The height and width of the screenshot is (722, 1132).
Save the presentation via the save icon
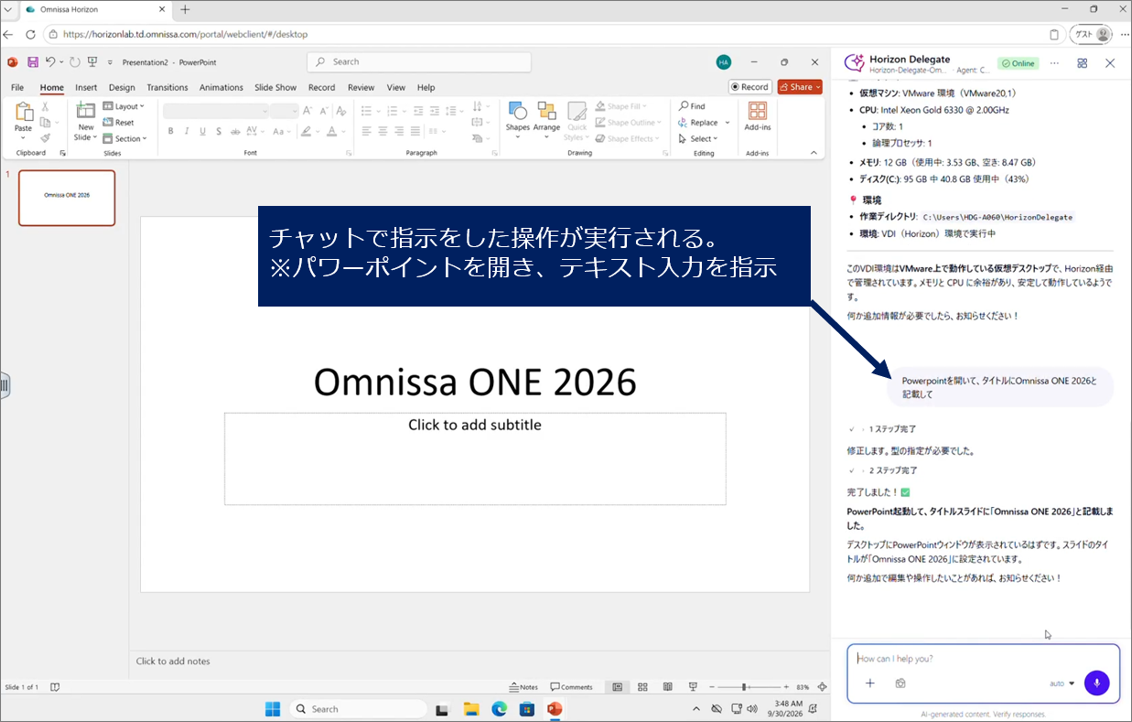tap(32, 62)
